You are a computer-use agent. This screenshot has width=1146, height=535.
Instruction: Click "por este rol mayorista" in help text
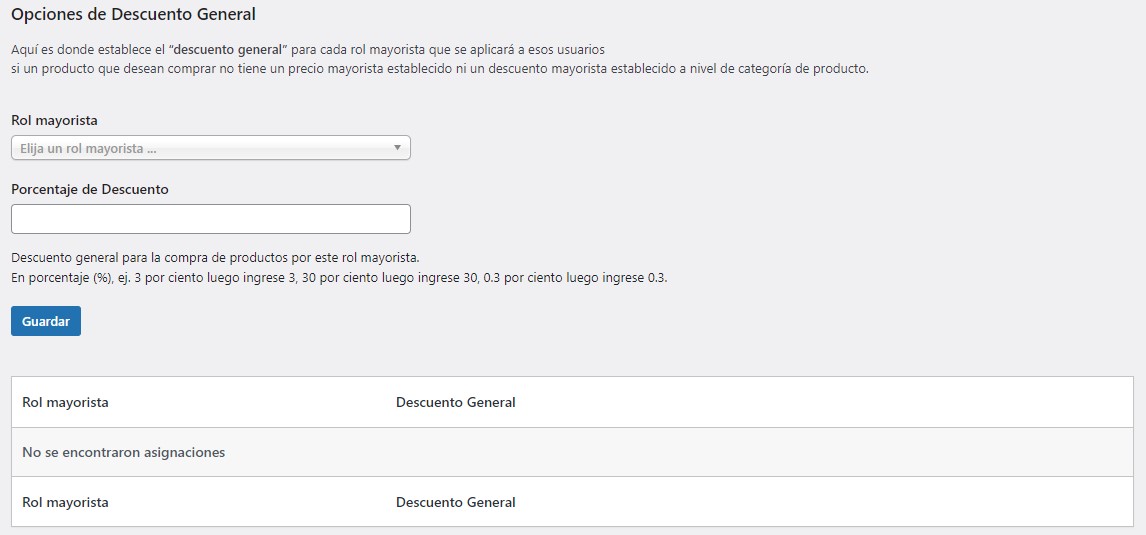[x=355, y=257]
